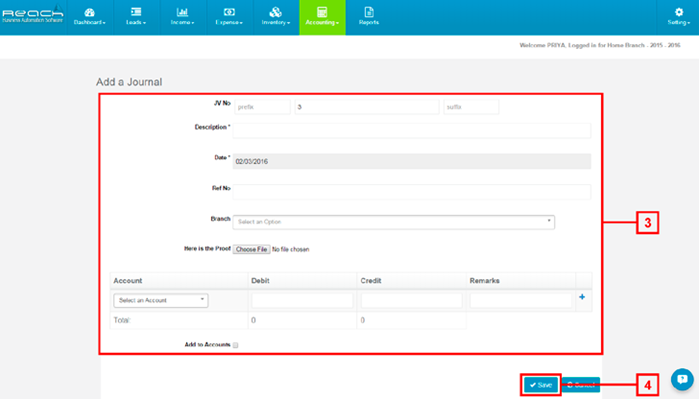Image resolution: width=699 pixels, height=399 pixels.
Task: Click the Remarks field
Action: [521, 300]
